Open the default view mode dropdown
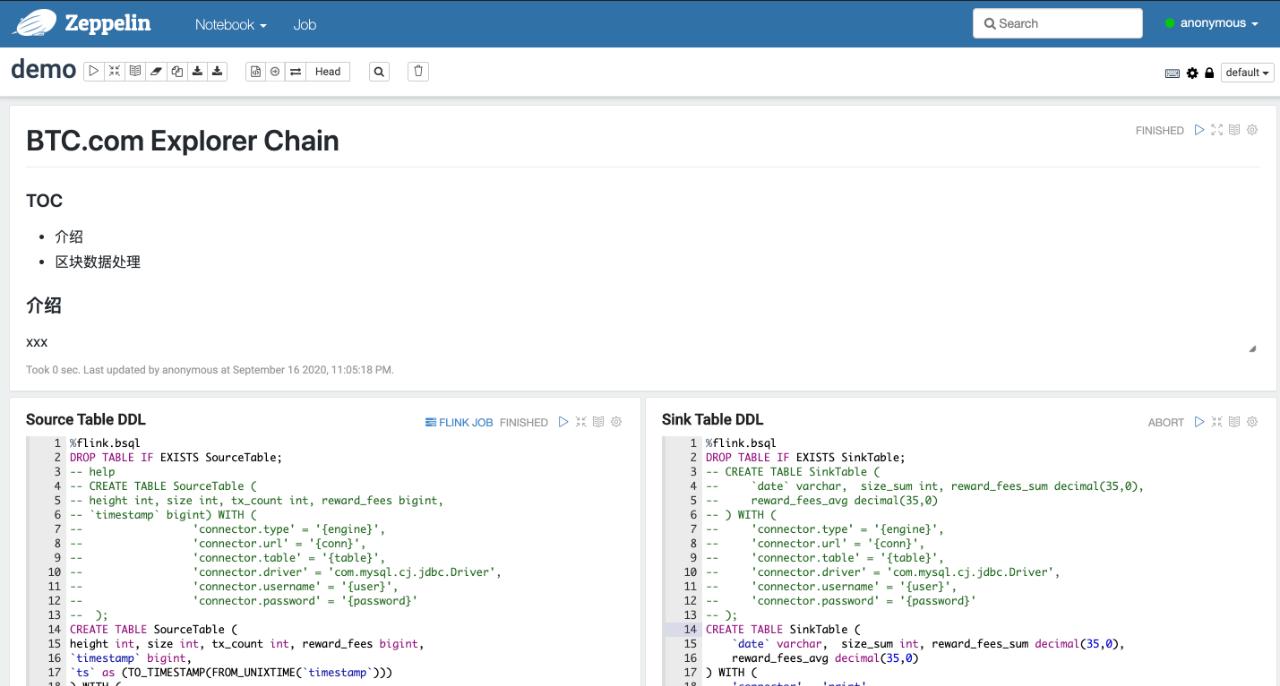1280x686 pixels. [x=1247, y=73]
